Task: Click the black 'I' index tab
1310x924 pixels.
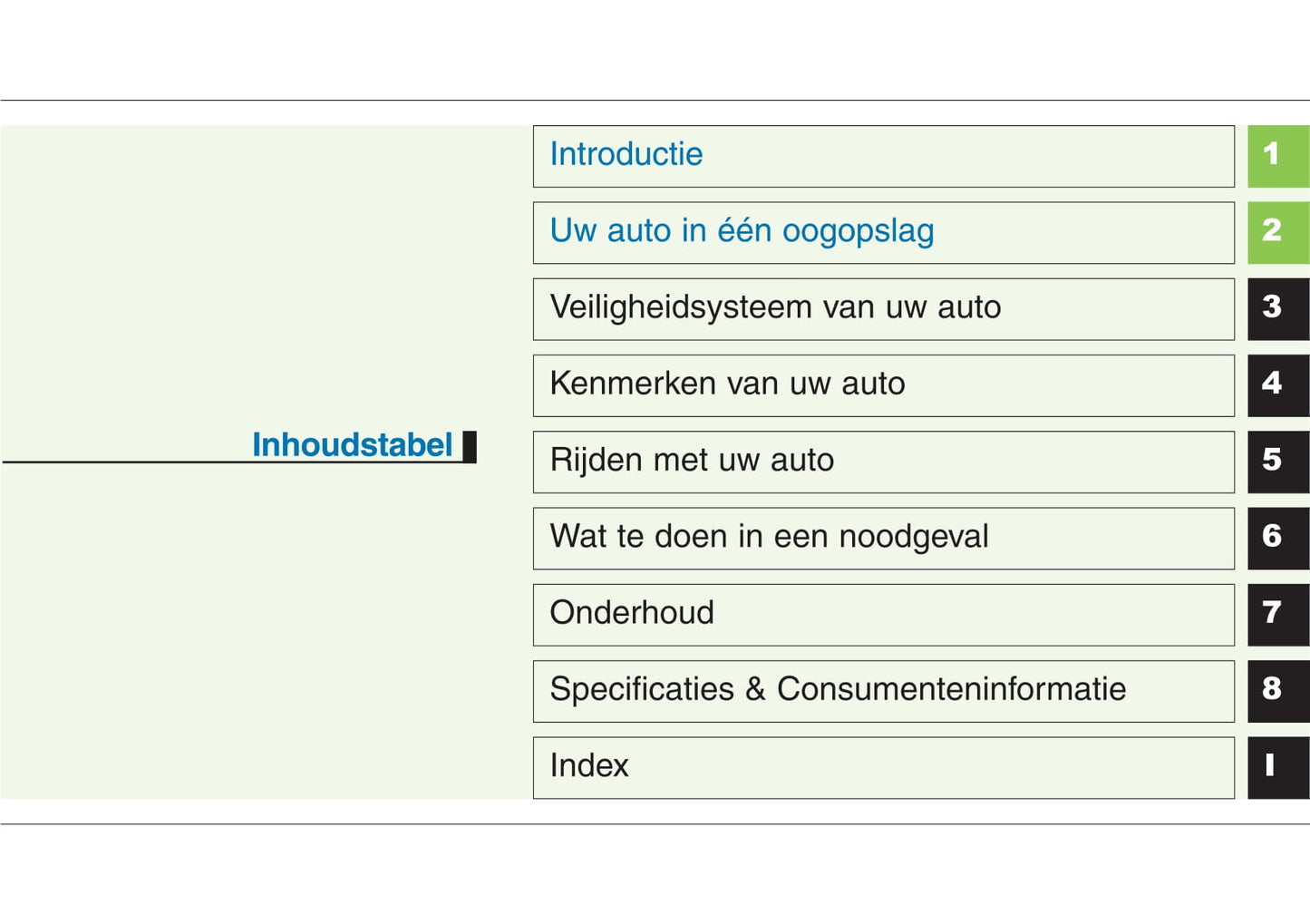Action: pos(1277,767)
